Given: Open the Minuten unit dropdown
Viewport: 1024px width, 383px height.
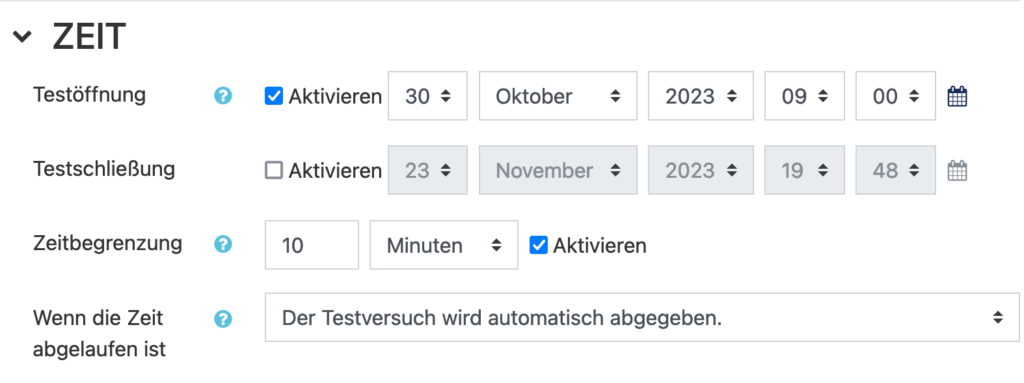Looking at the screenshot, I should point(444,245).
